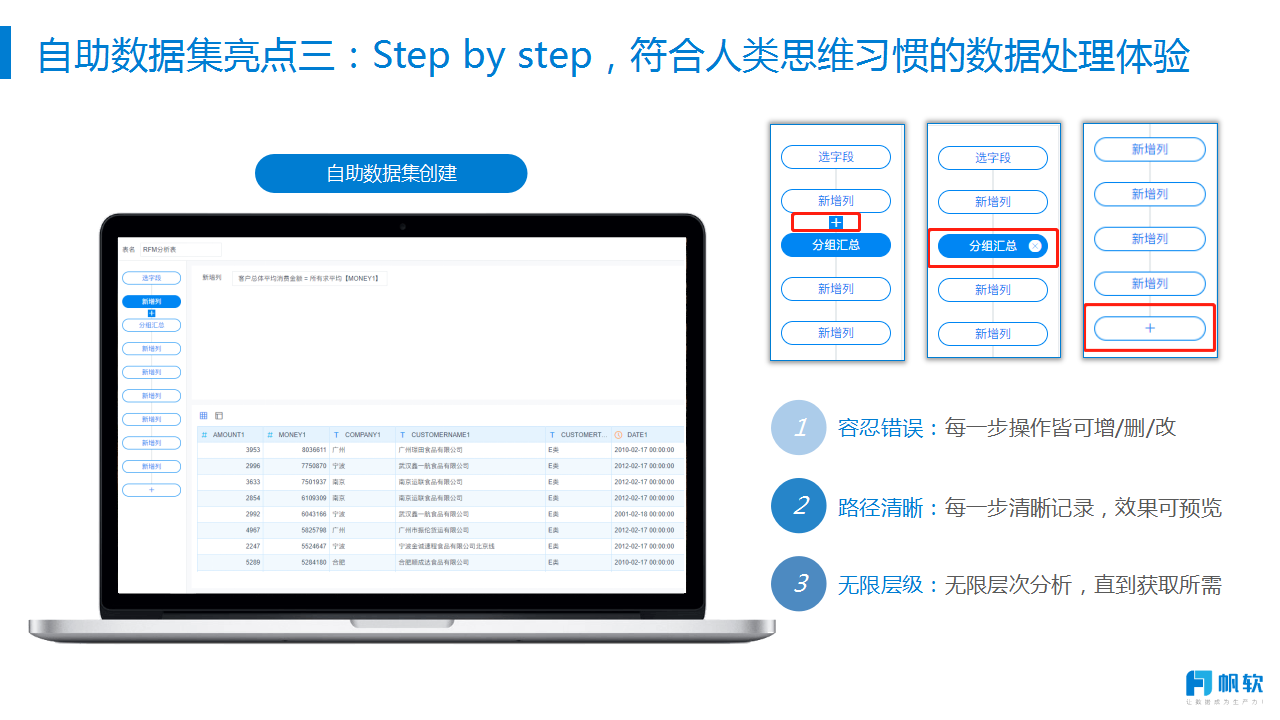Click the 客户总体平均消费金额 formula field
1280x720 pixels.
point(309,278)
